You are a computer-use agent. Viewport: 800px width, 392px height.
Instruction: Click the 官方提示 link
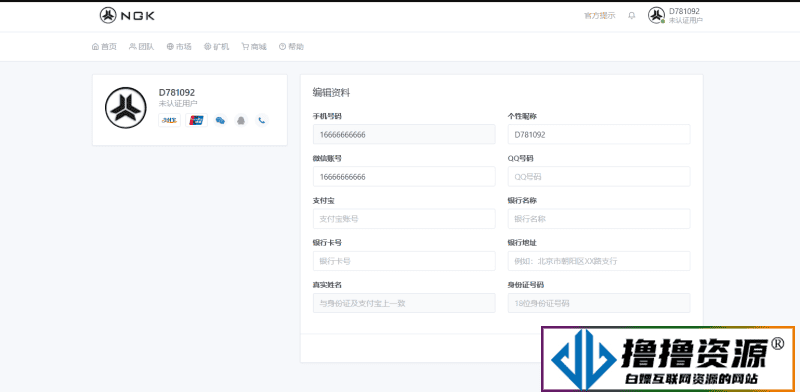[x=599, y=15]
